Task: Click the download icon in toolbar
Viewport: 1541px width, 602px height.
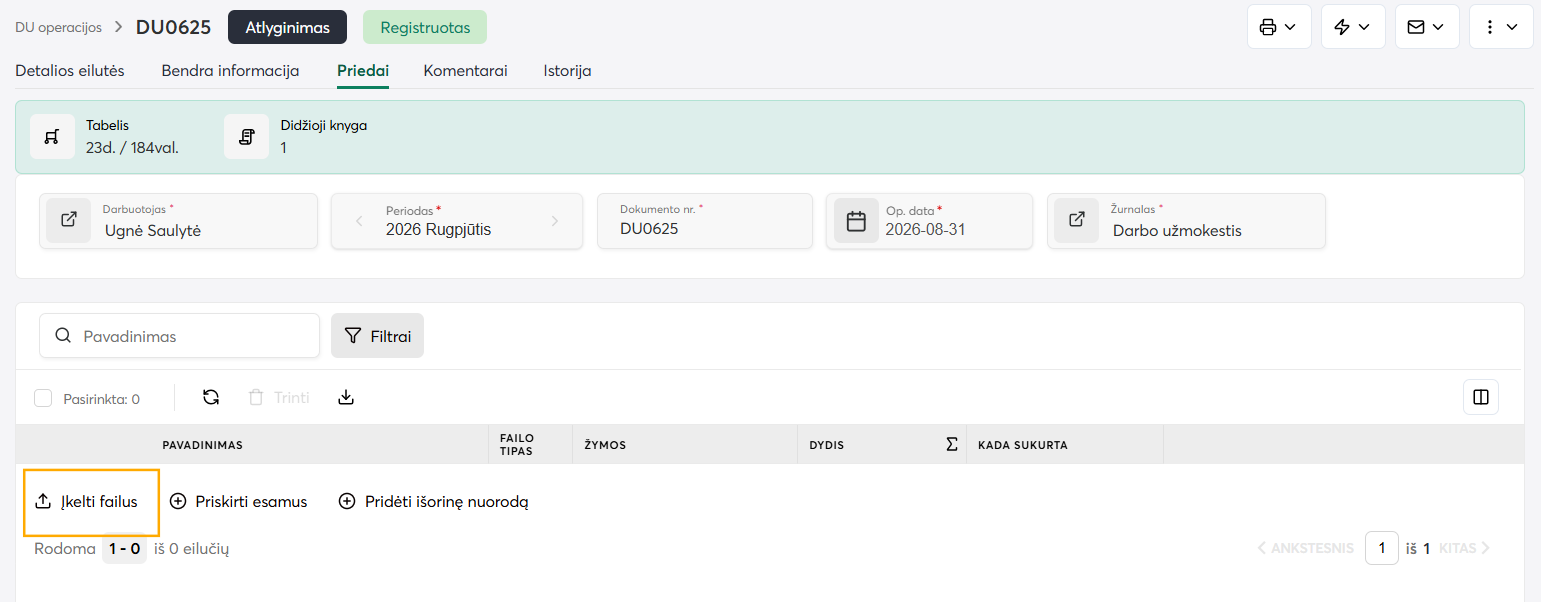Action: click(346, 397)
